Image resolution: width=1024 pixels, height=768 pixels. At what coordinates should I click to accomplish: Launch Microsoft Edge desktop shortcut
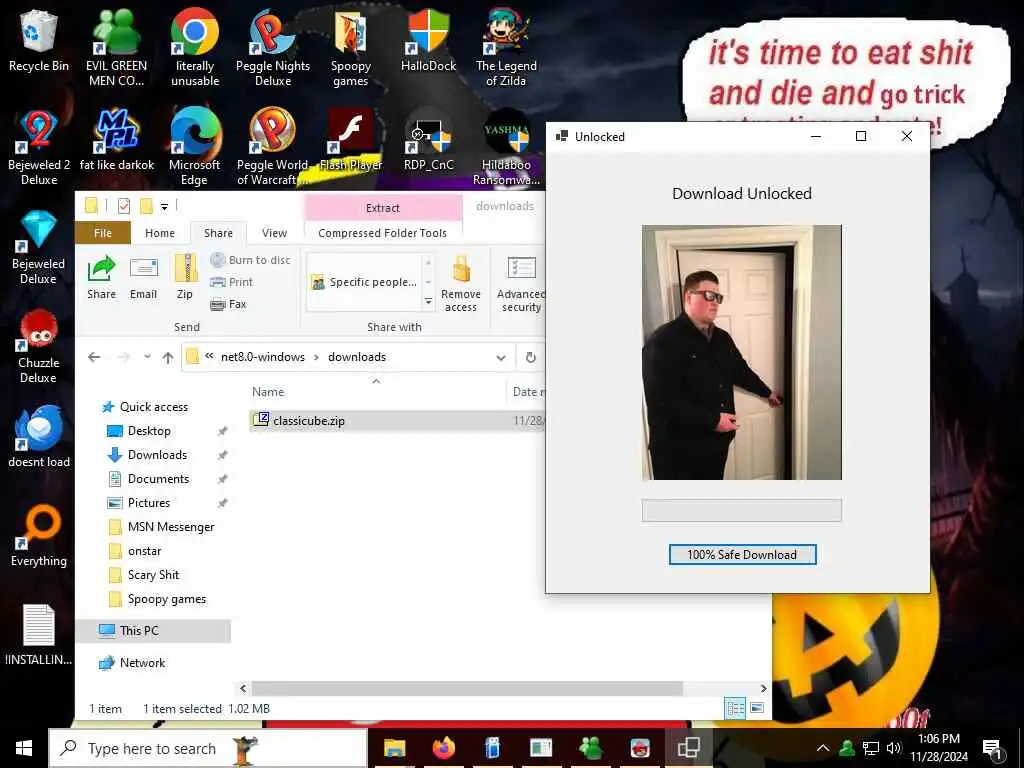[x=195, y=147]
